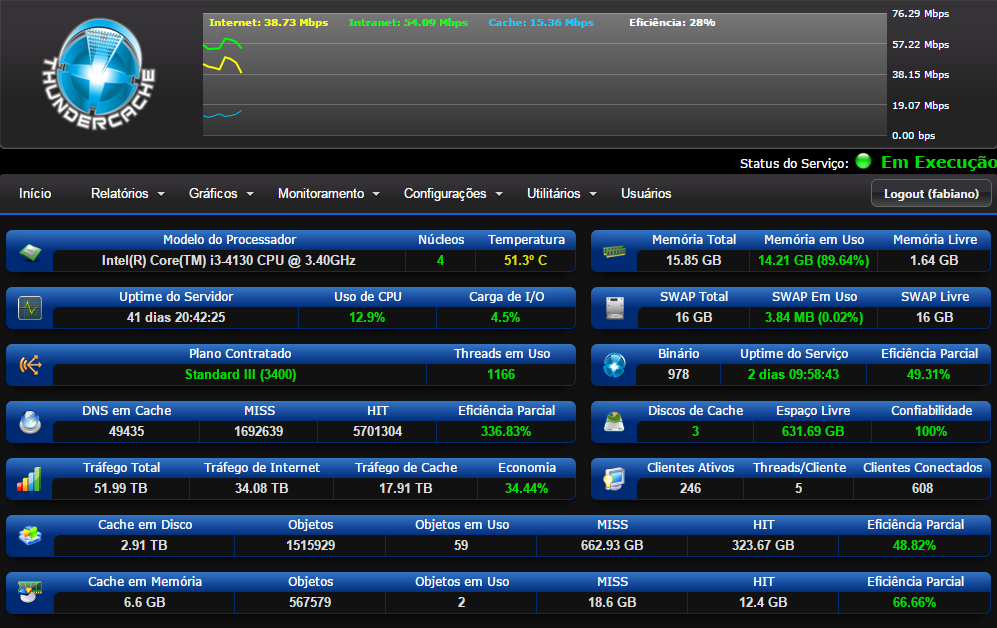Click the Logout (fabiano) button
The width and height of the screenshot is (997, 628).
(x=931, y=194)
